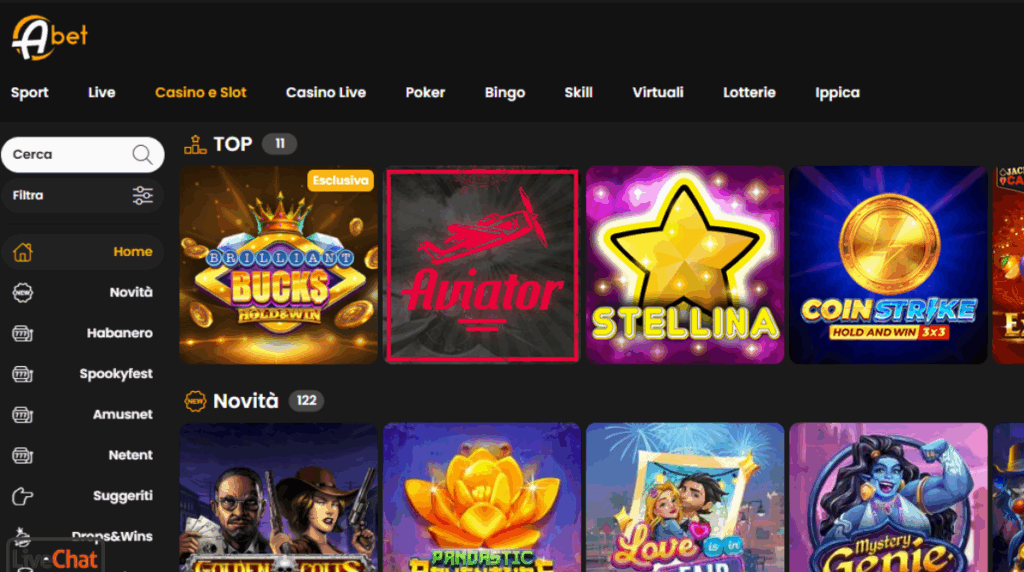This screenshot has width=1024, height=572.
Task: Open the Stellina slot game
Action: pos(685,265)
